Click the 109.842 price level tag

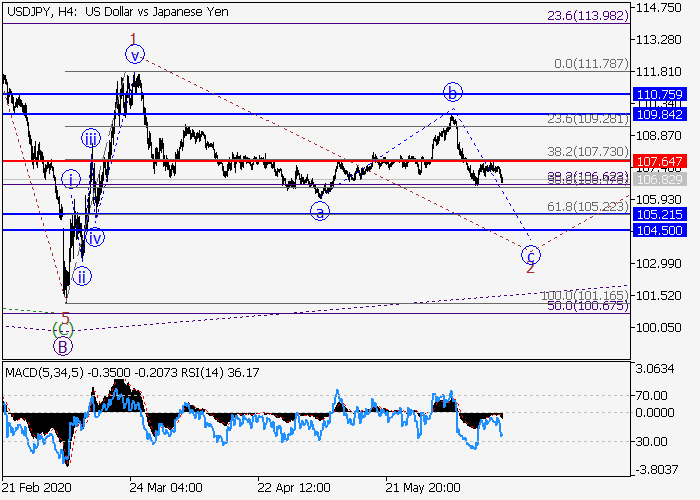click(x=658, y=114)
